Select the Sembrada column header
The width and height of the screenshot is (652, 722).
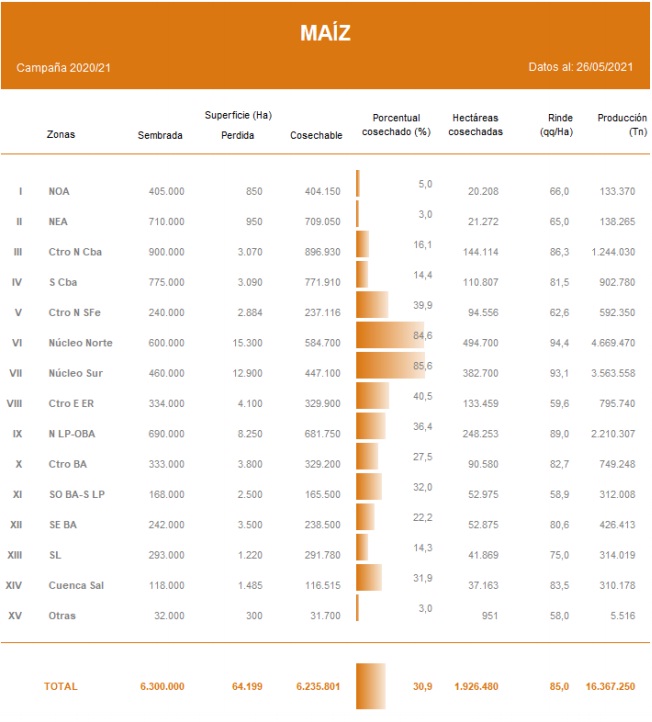point(160,135)
